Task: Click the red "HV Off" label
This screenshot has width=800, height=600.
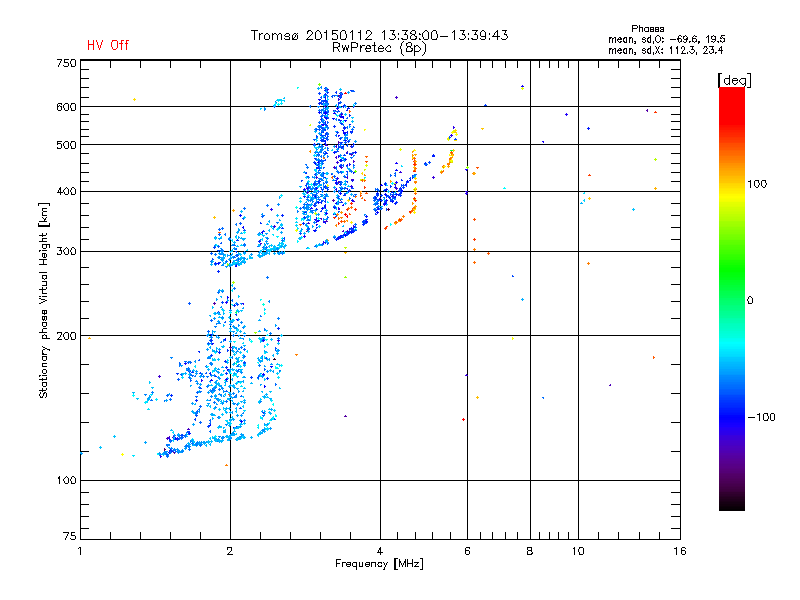Action: 108,45
